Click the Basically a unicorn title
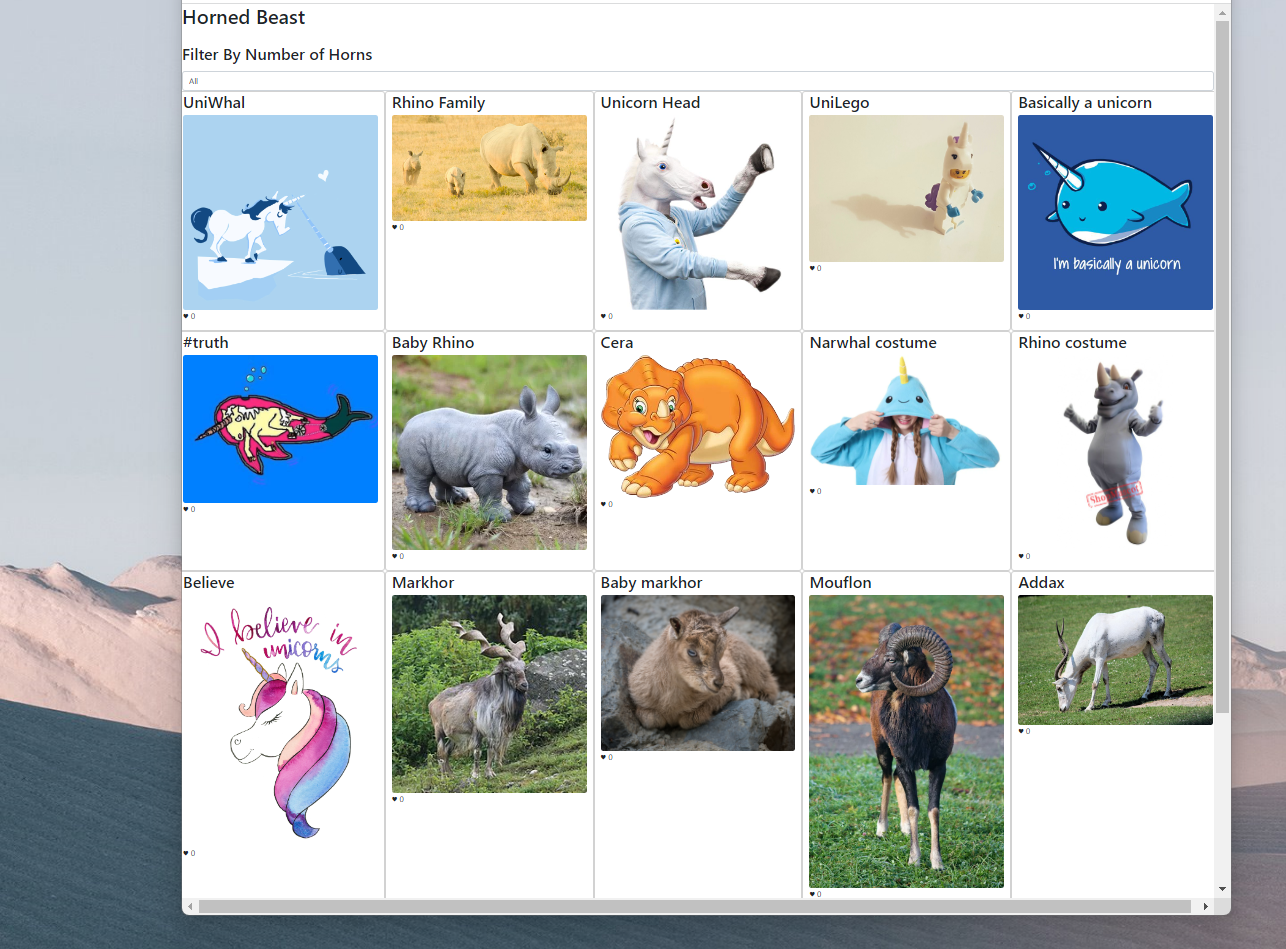The image size is (1286, 949). [1085, 103]
